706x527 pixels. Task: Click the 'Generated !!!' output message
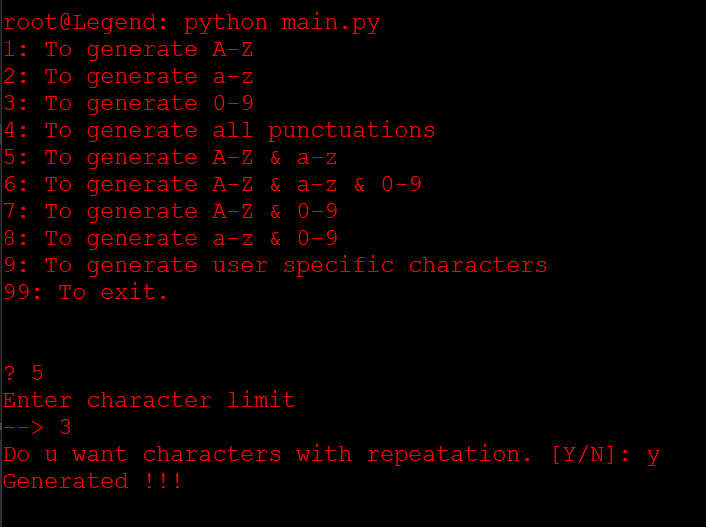92,481
